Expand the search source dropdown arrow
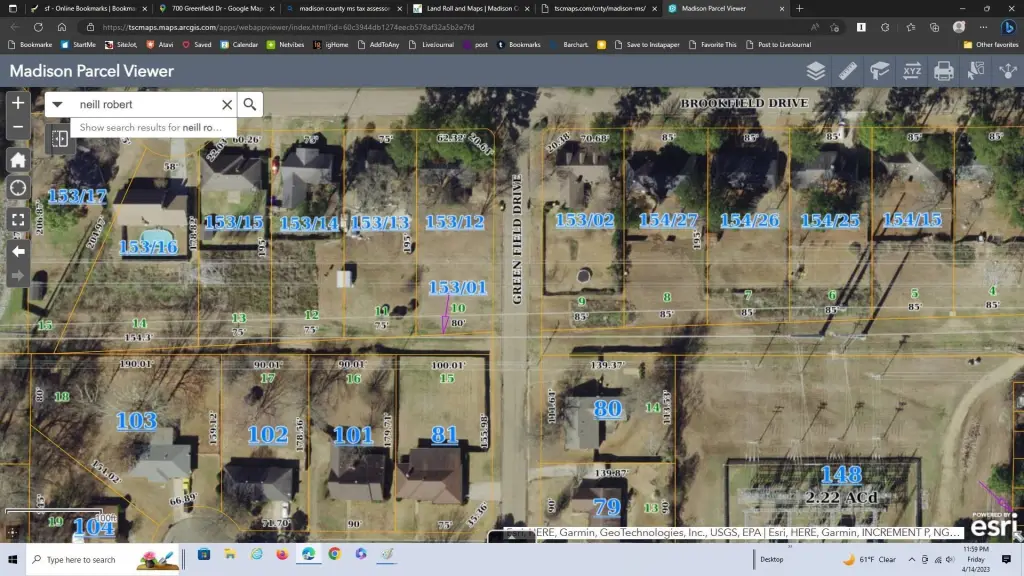Viewport: 1024px width, 576px height. [58, 104]
